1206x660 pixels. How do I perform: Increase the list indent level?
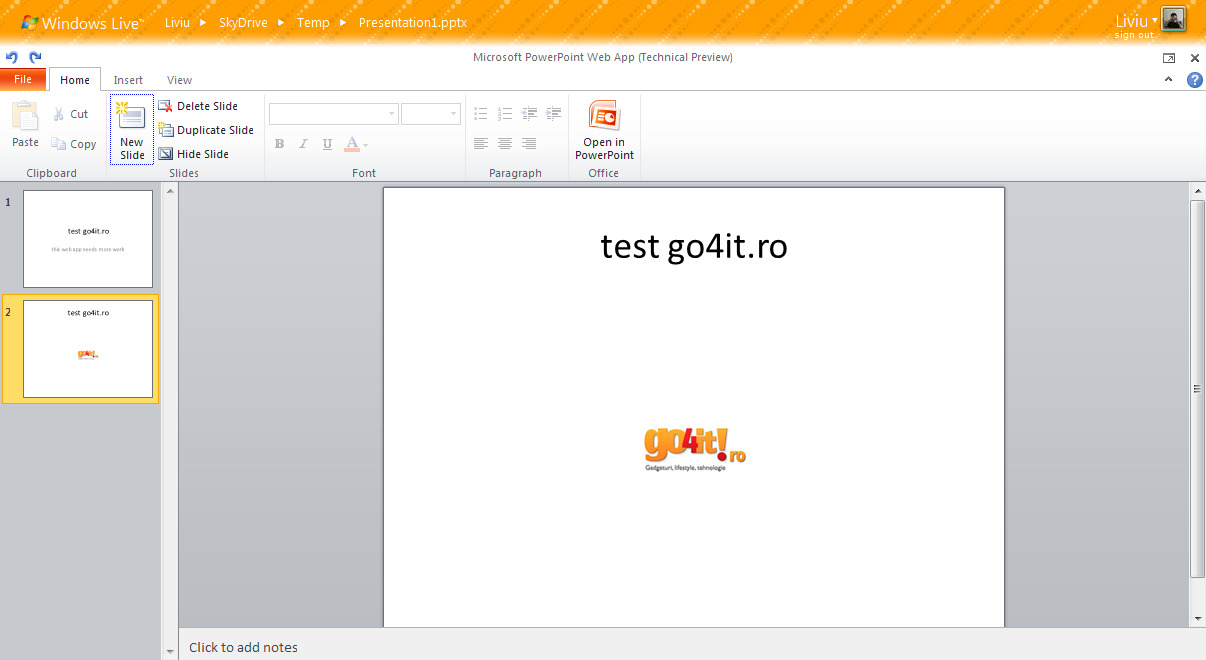[553, 114]
